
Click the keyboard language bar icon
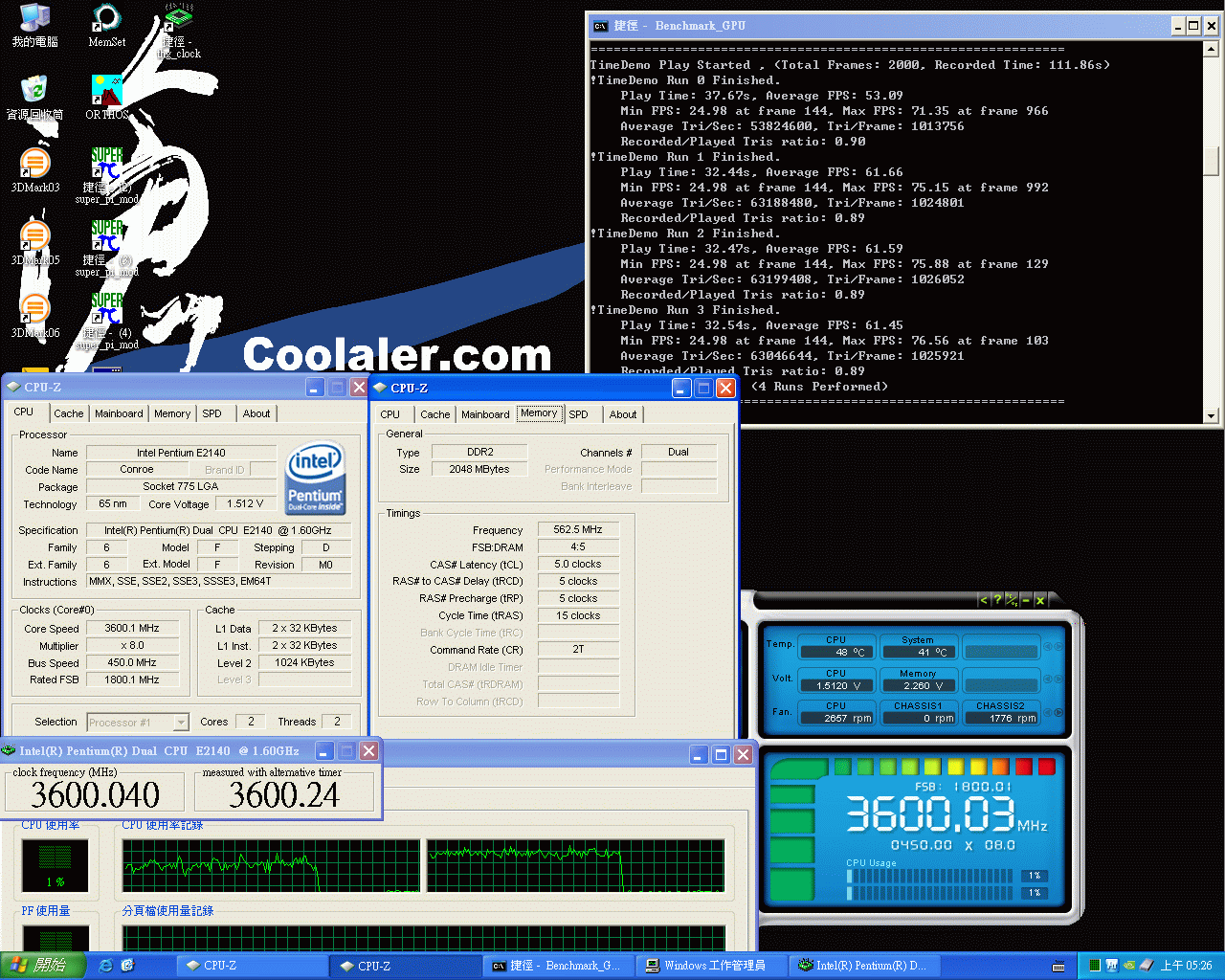(x=1058, y=967)
